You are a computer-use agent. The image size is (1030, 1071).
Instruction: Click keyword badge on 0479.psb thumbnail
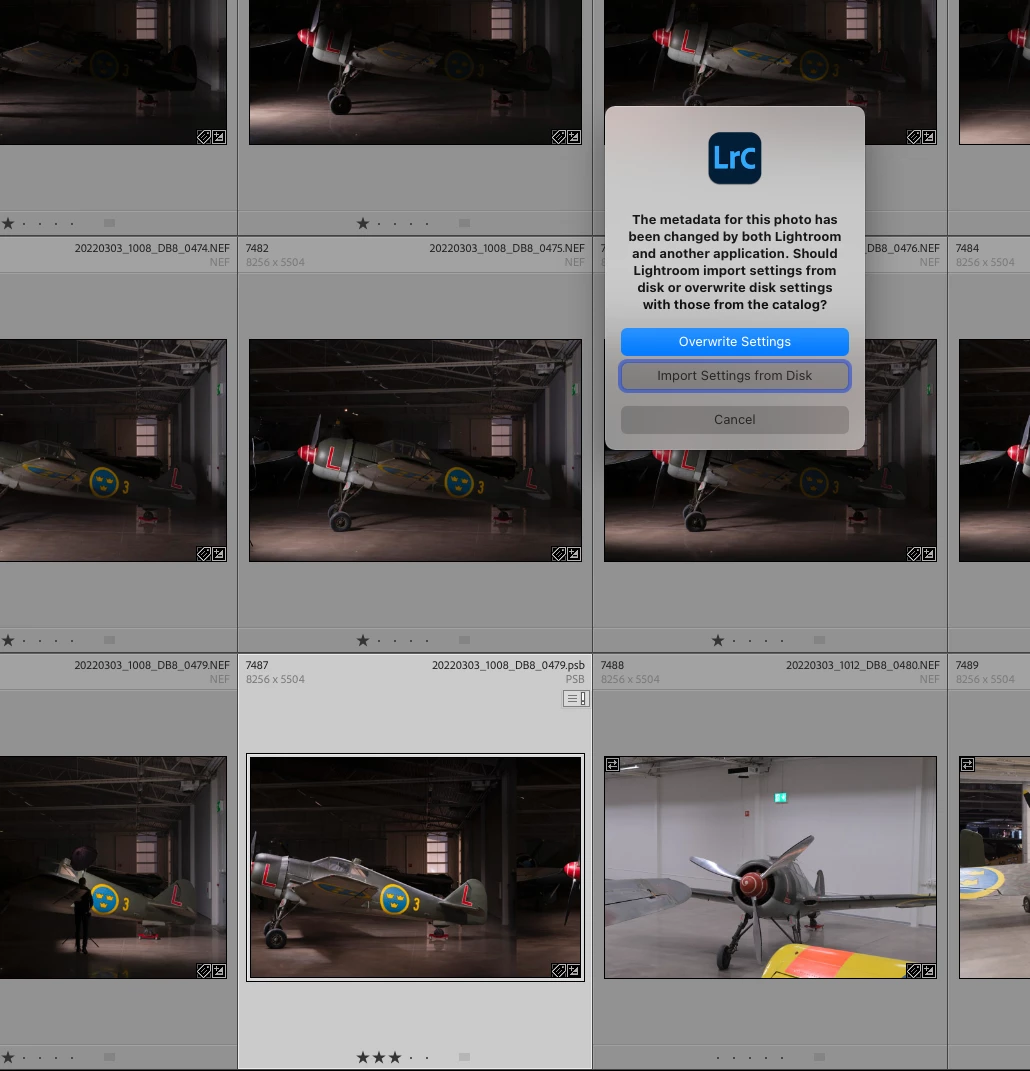coord(559,971)
